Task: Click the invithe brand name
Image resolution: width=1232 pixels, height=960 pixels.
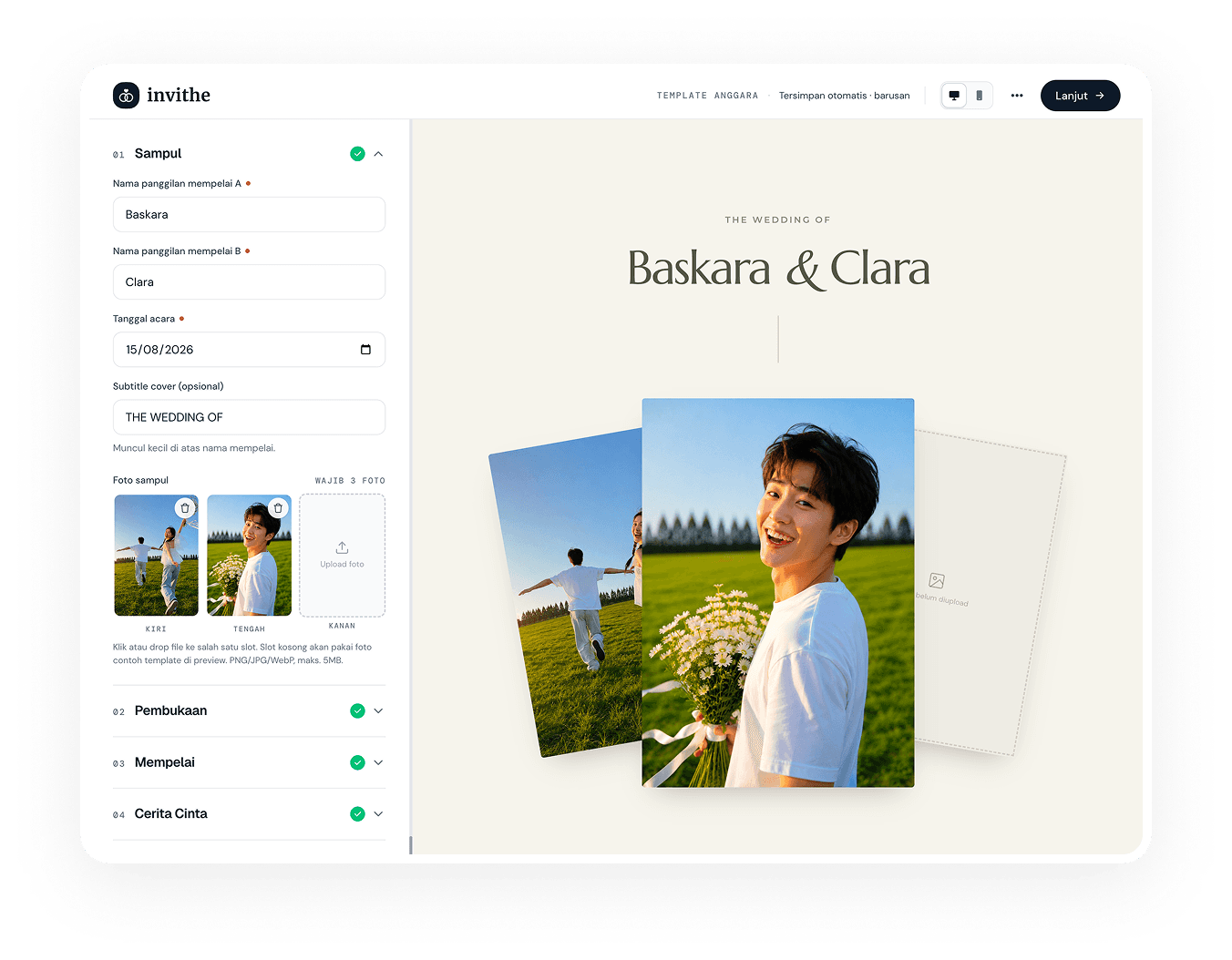Action: click(x=179, y=96)
